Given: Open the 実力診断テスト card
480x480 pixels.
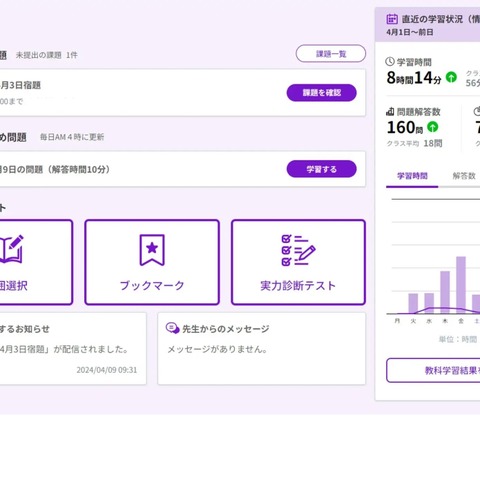Looking at the screenshot, I should tap(298, 262).
